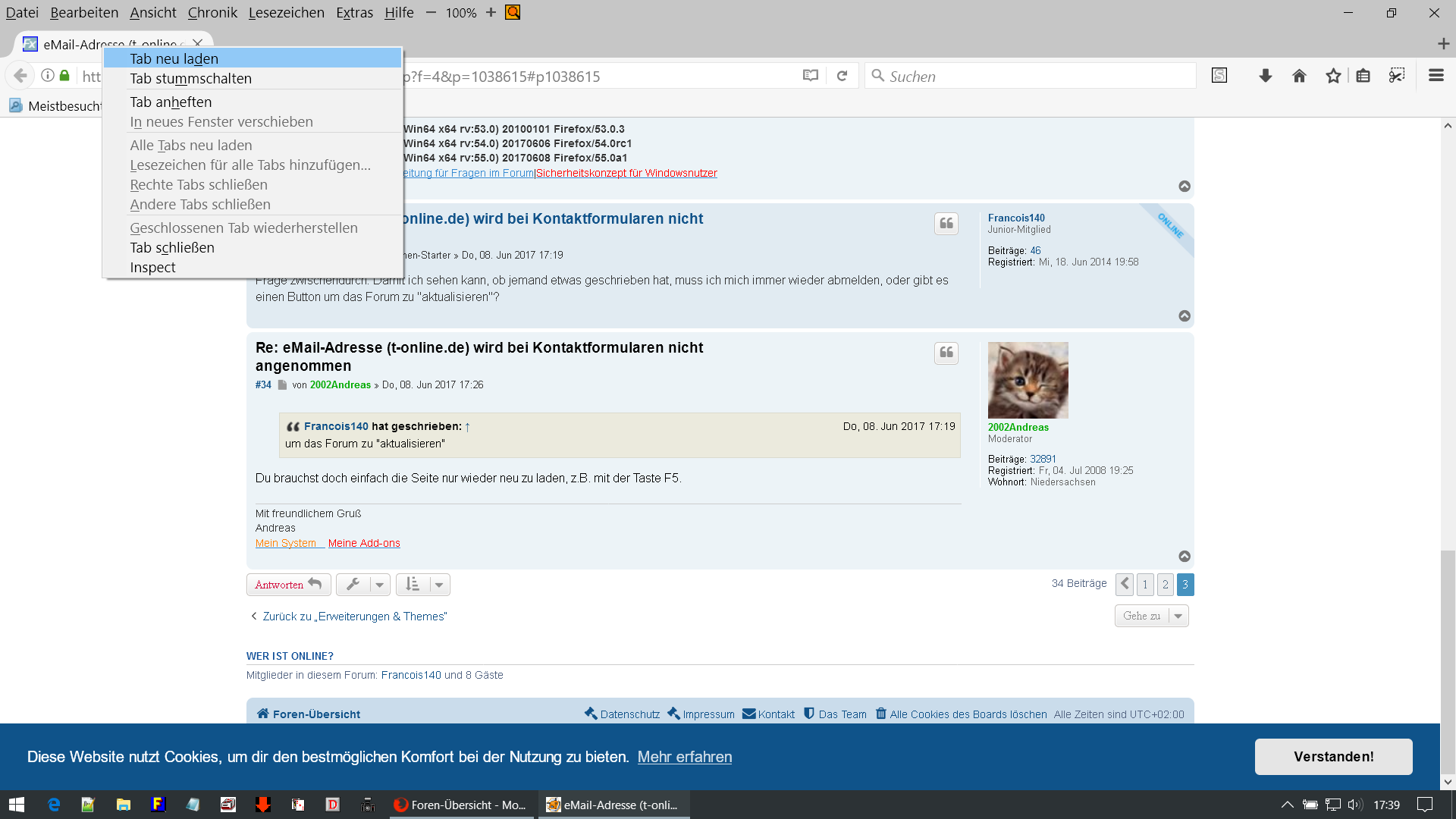Toggle reader view icon in address bar

click(x=811, y=76)
